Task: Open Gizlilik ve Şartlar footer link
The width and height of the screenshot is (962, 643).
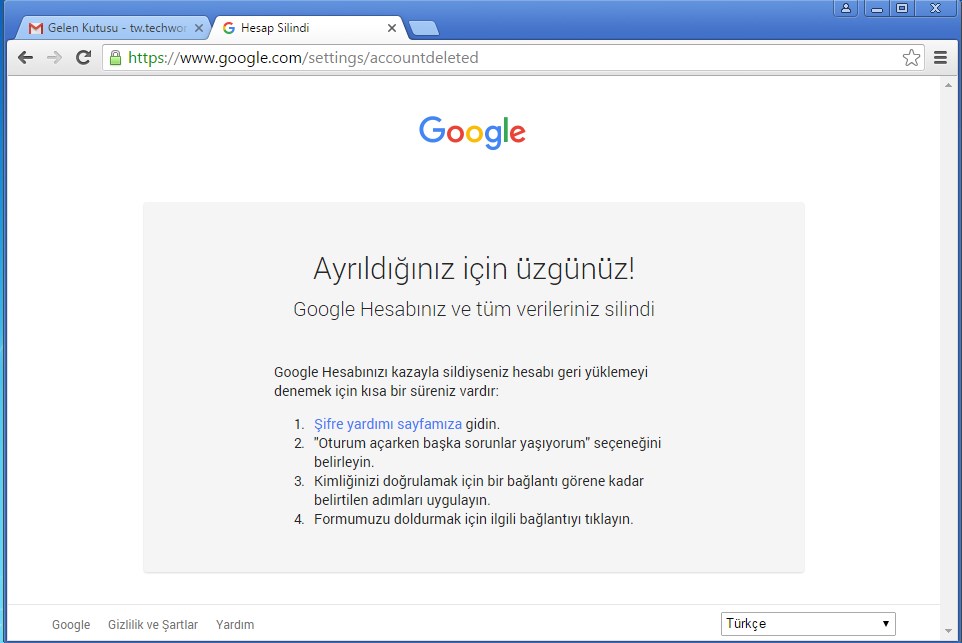Action: [x=153, y=625]
